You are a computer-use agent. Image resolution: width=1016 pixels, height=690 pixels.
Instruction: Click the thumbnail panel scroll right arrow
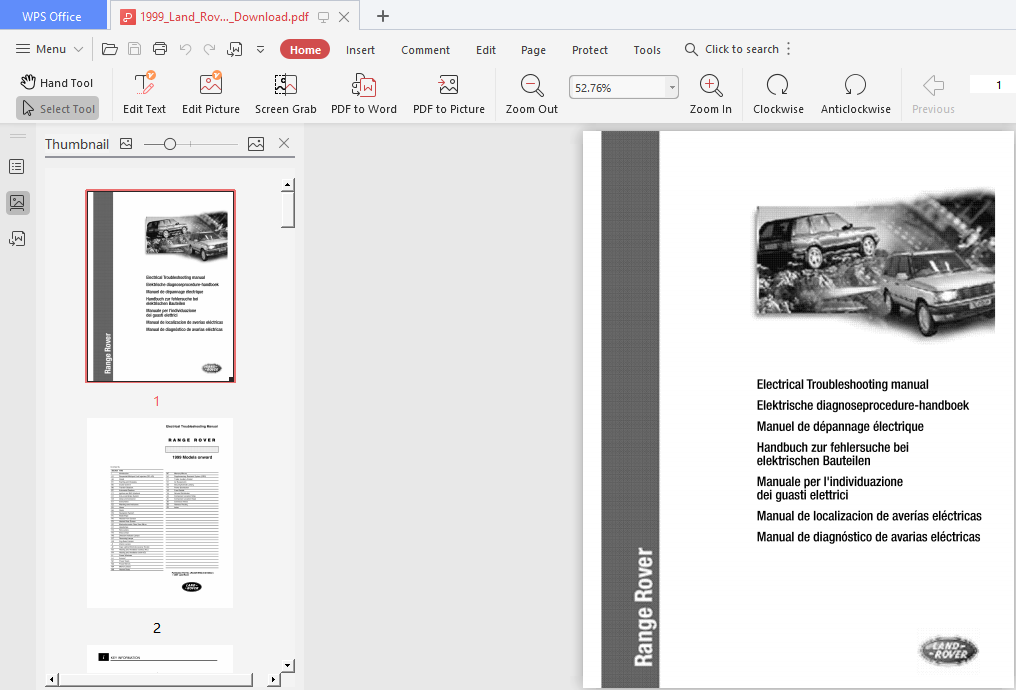click(x=273, y=680)
